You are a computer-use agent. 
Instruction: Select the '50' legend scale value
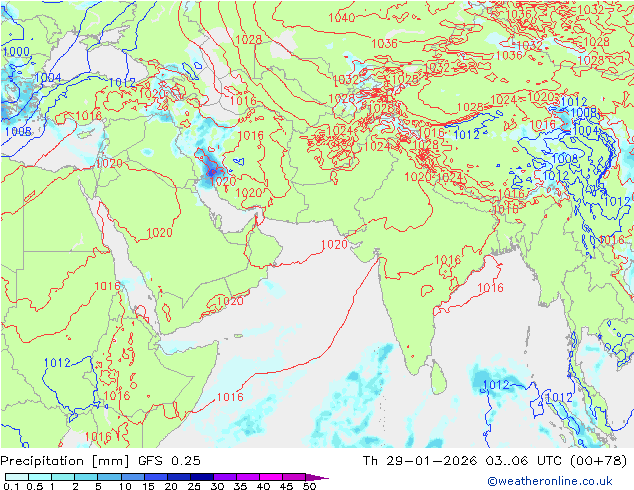(x=309, y=486)
